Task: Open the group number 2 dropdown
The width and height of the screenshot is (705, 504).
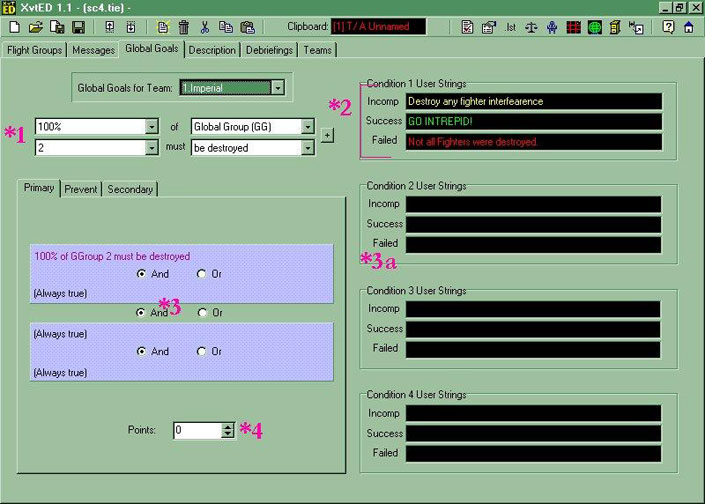Action: coord(152,148)
